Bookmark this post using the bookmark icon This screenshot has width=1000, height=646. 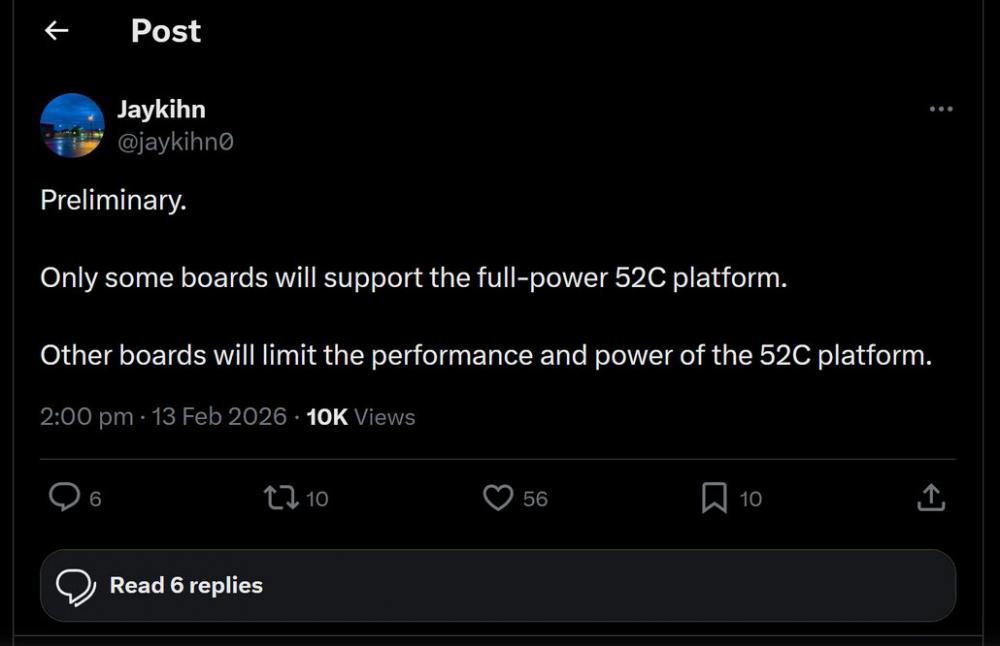[x=714, y=497]
